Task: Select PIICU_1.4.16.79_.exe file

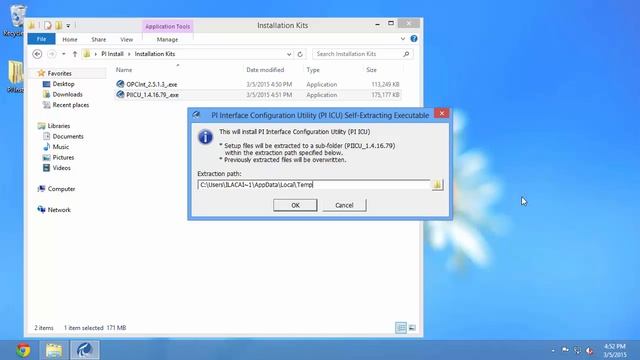Action: [153, 95]
